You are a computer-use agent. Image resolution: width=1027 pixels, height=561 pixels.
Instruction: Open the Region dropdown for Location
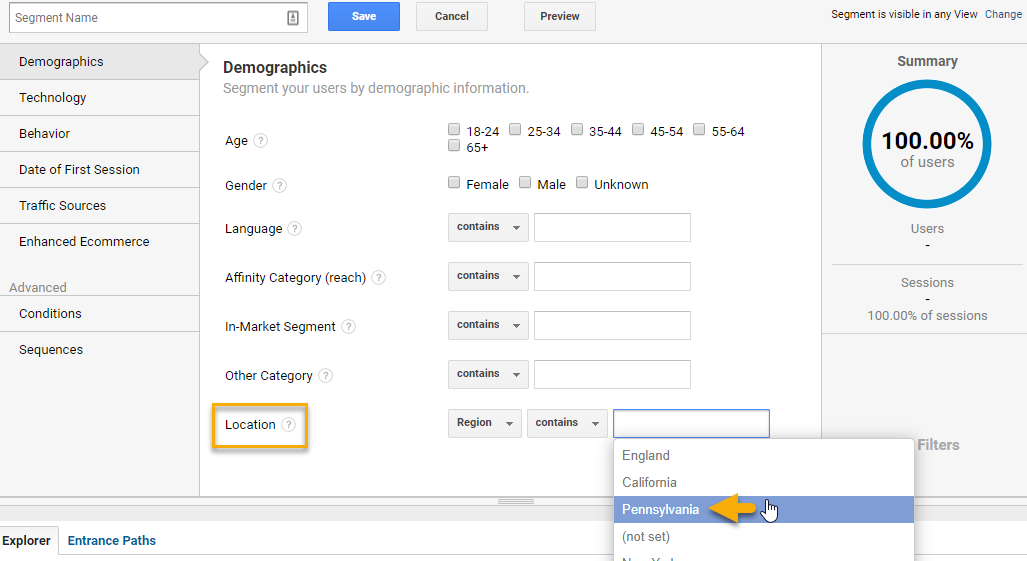[484, 423]
